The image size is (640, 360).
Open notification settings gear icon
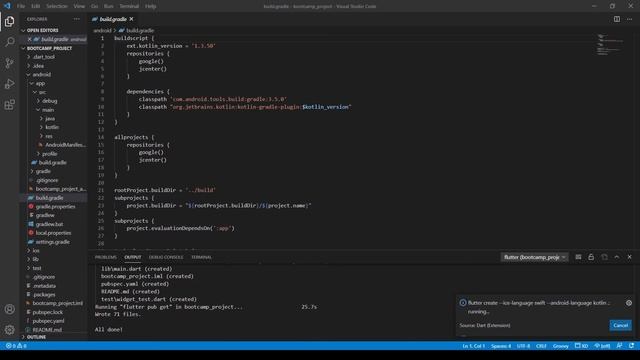click(x=629, y=303)
